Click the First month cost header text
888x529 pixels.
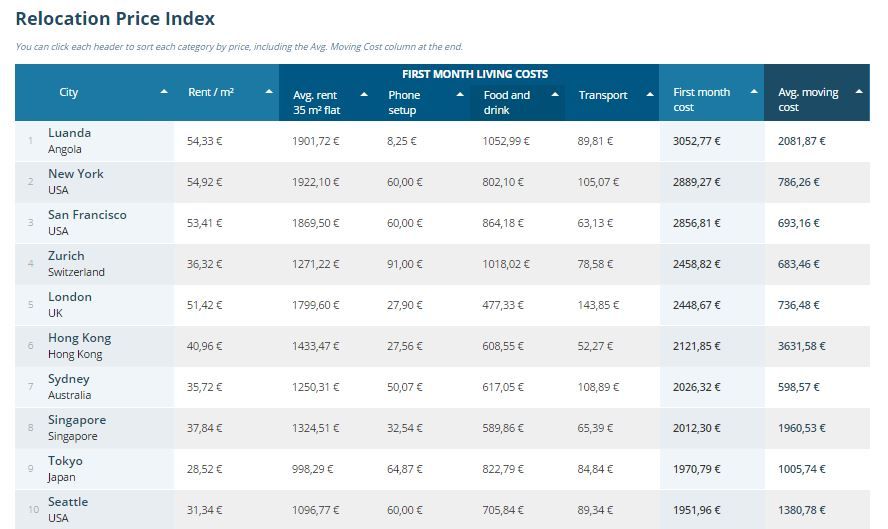coord(701,99)
